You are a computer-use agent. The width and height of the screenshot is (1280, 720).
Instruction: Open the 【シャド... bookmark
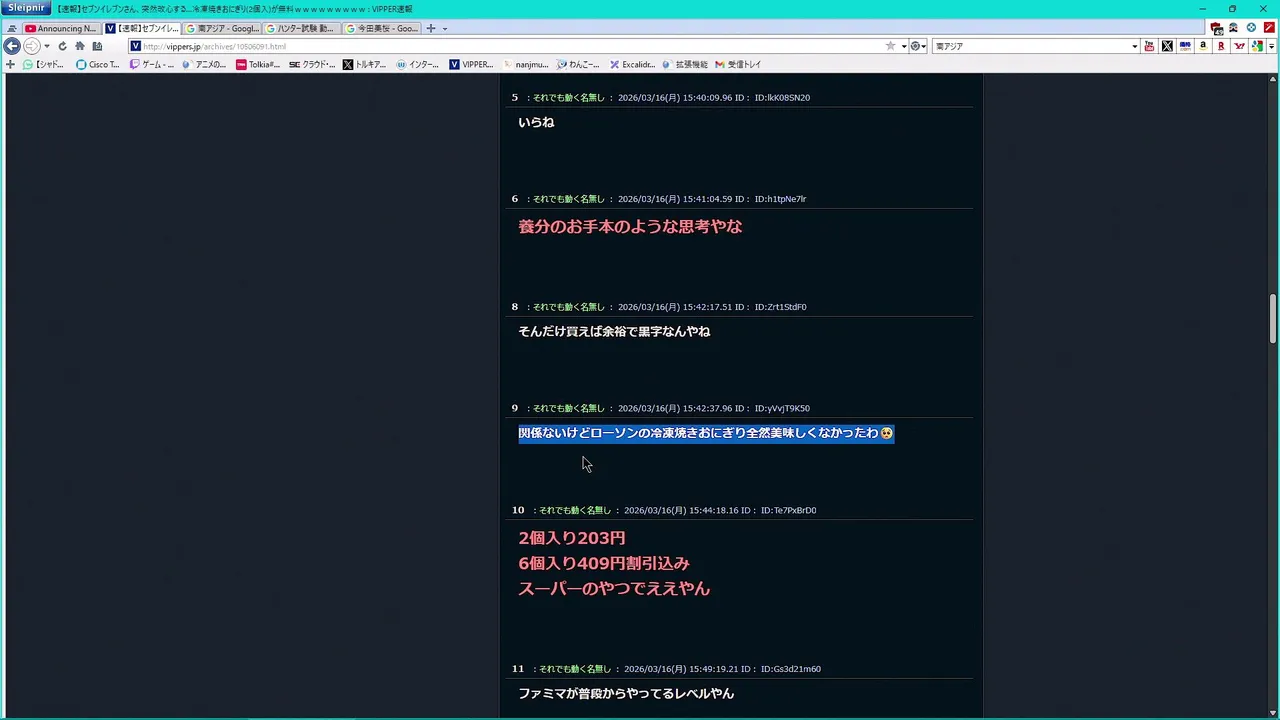44,64
